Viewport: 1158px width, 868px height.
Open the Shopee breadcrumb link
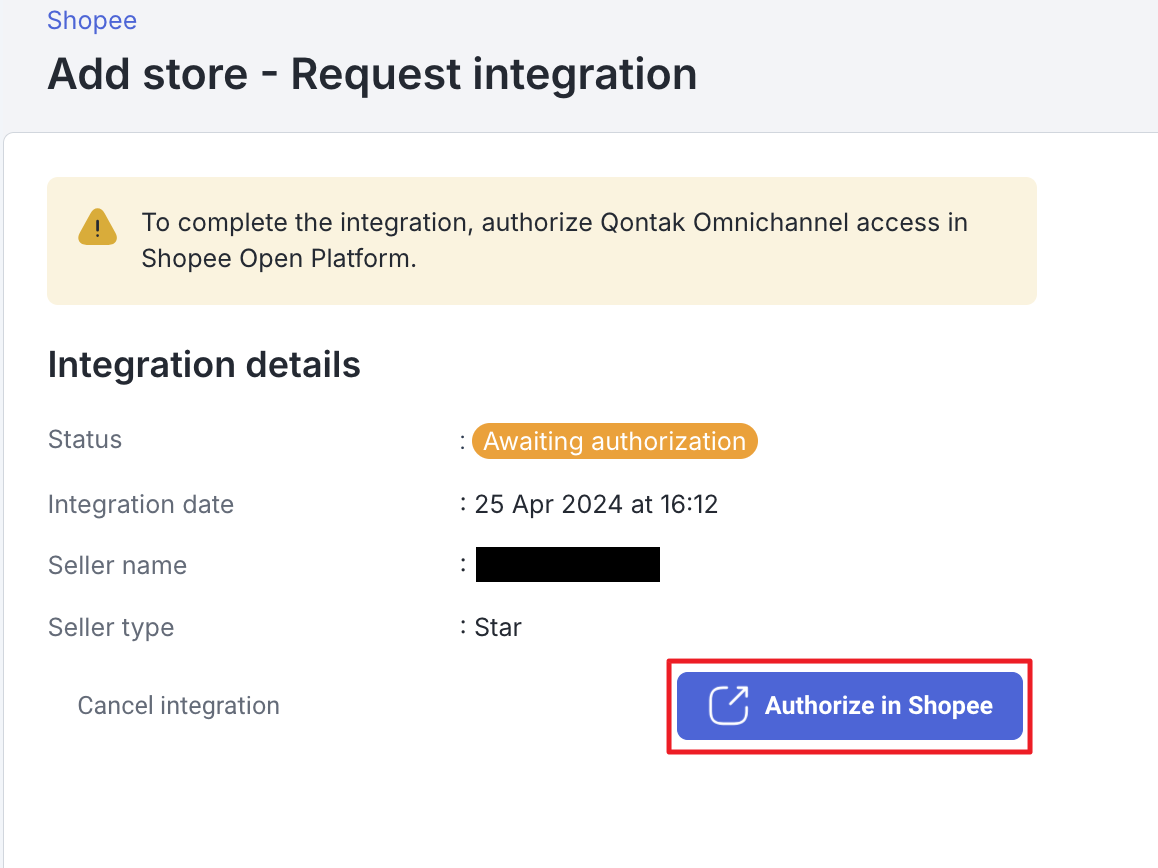(x=91, y=20)
